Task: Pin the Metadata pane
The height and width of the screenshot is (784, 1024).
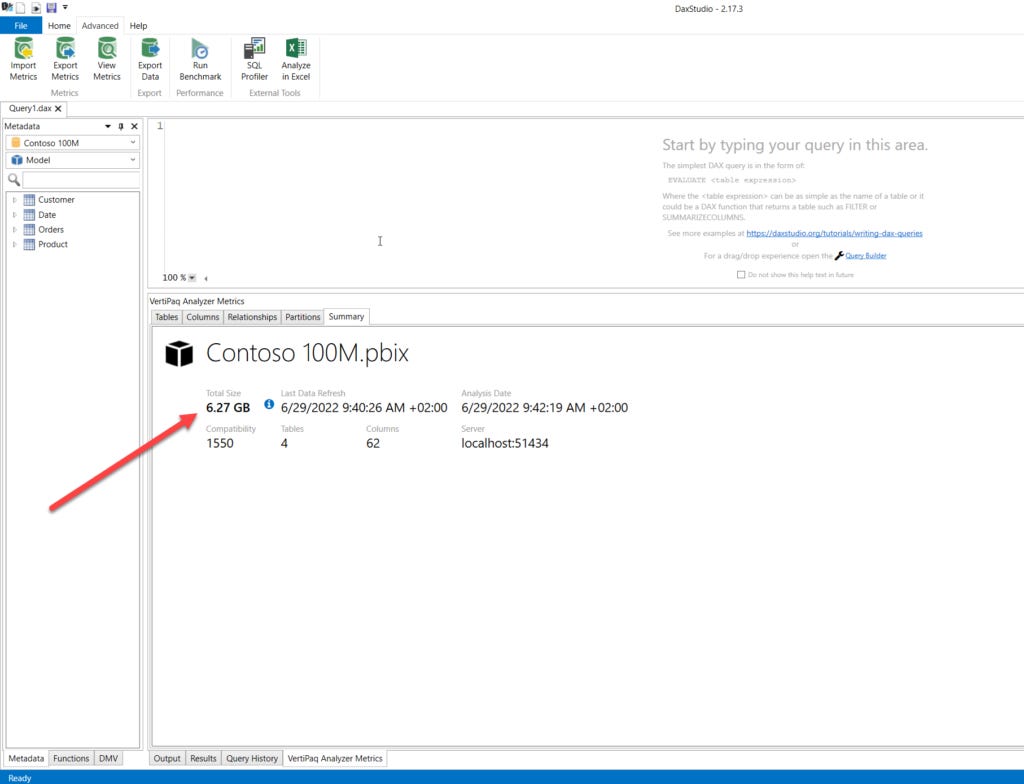Action: [121, 126]
